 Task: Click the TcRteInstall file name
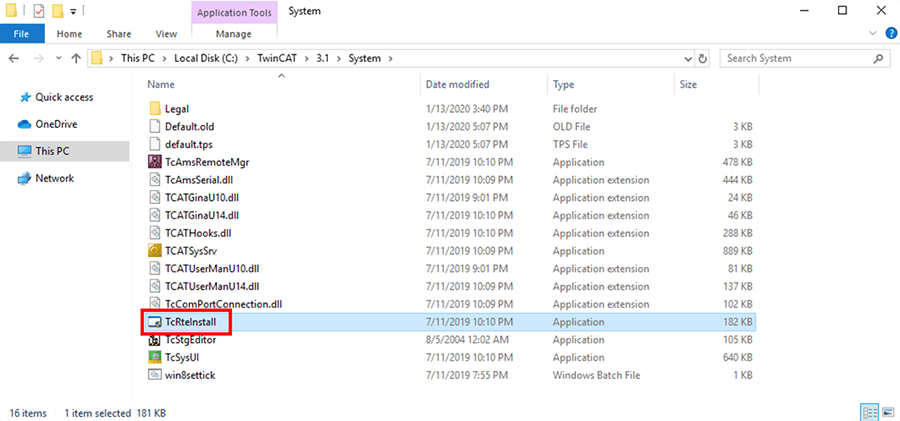(191, 322)
